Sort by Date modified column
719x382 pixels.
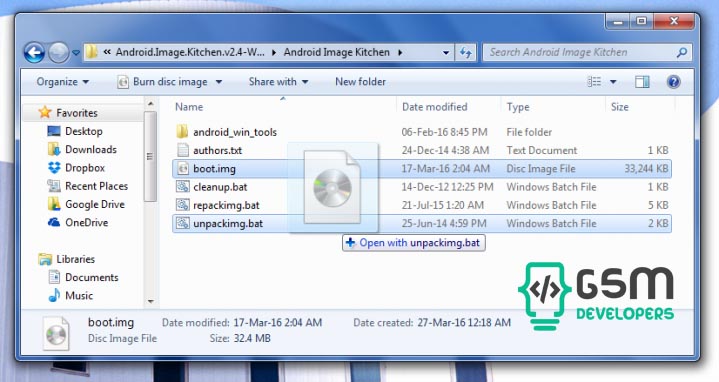[435, 107]
